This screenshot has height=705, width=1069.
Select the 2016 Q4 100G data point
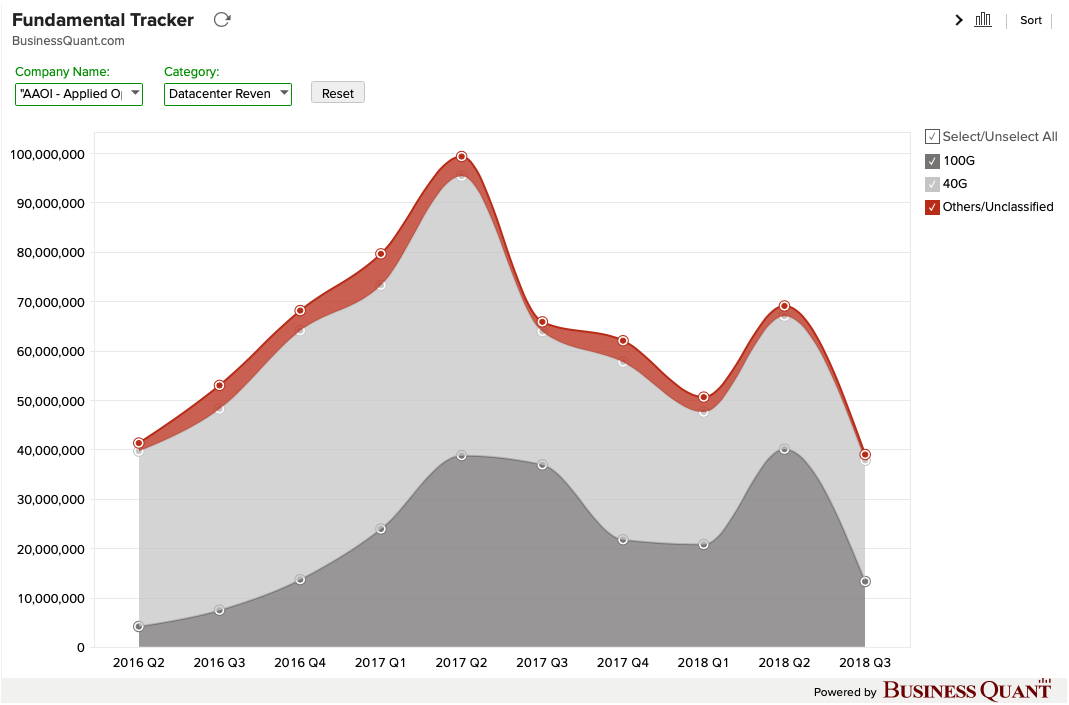(300, 580)
